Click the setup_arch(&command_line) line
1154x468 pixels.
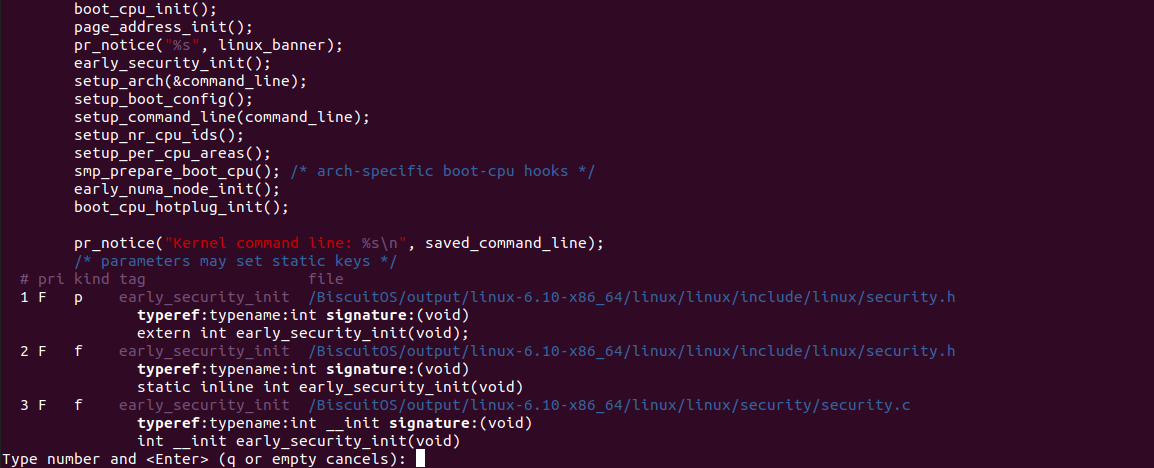[190, 80]
